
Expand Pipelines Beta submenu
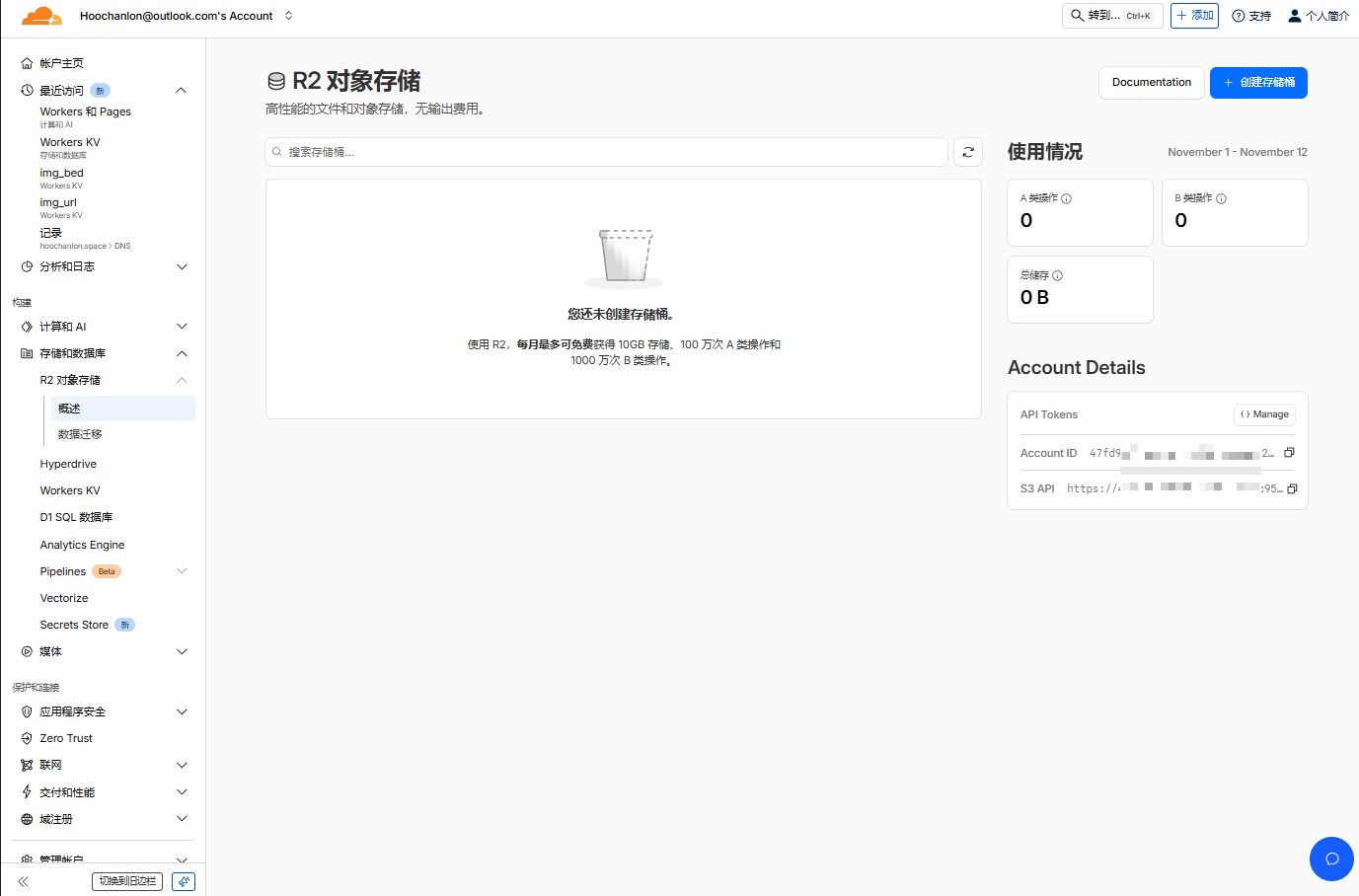182,571
